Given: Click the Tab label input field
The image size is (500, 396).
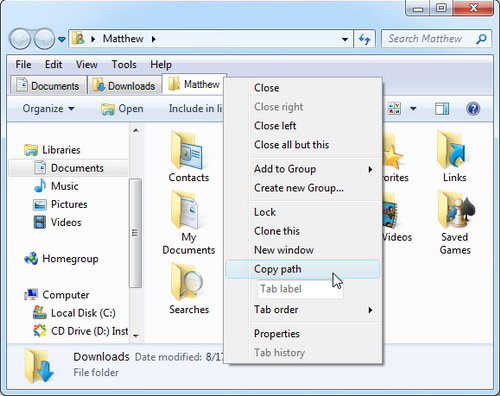Looking at the screenshot, I should (300, 289).
